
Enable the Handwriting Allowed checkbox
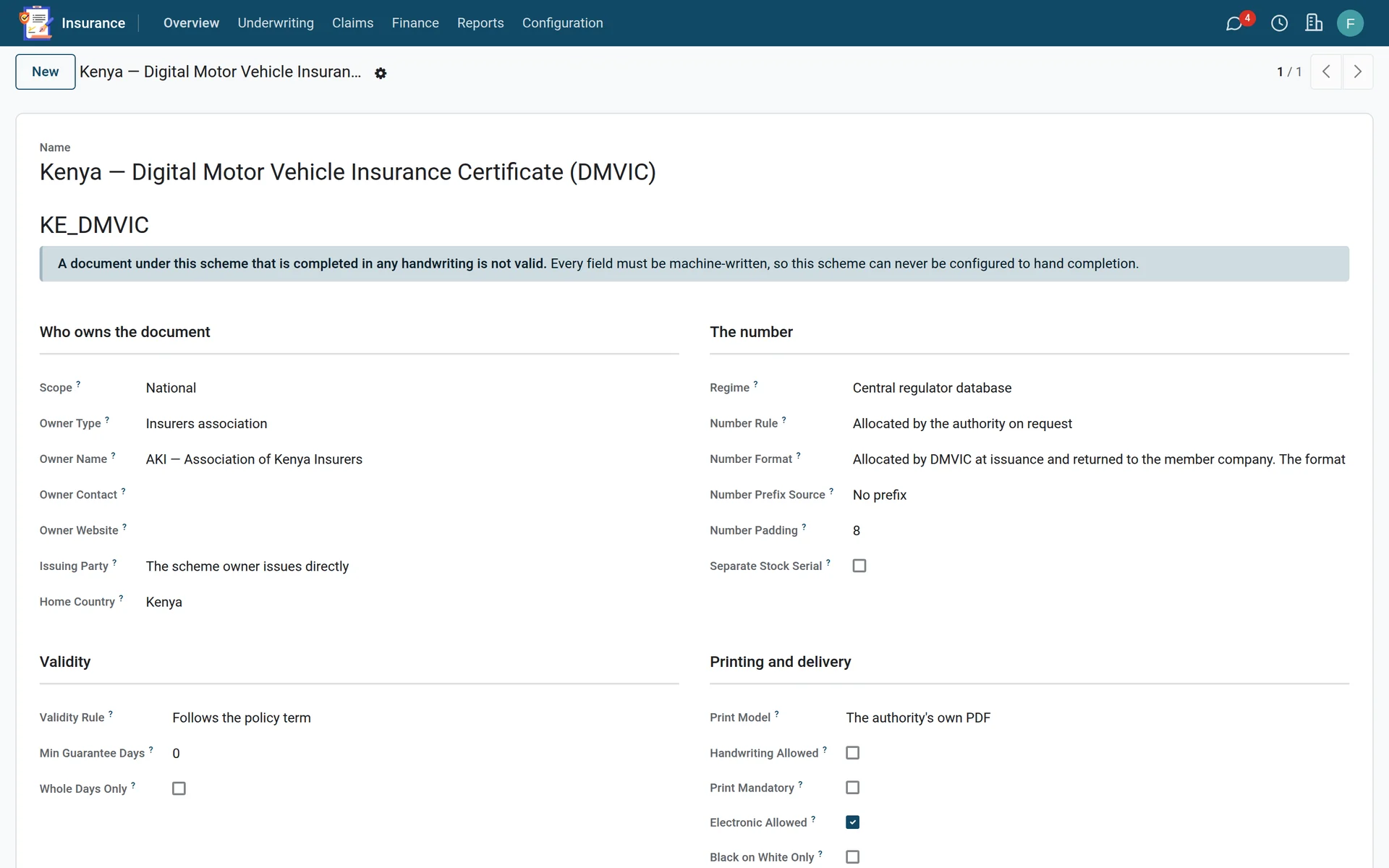853,753
